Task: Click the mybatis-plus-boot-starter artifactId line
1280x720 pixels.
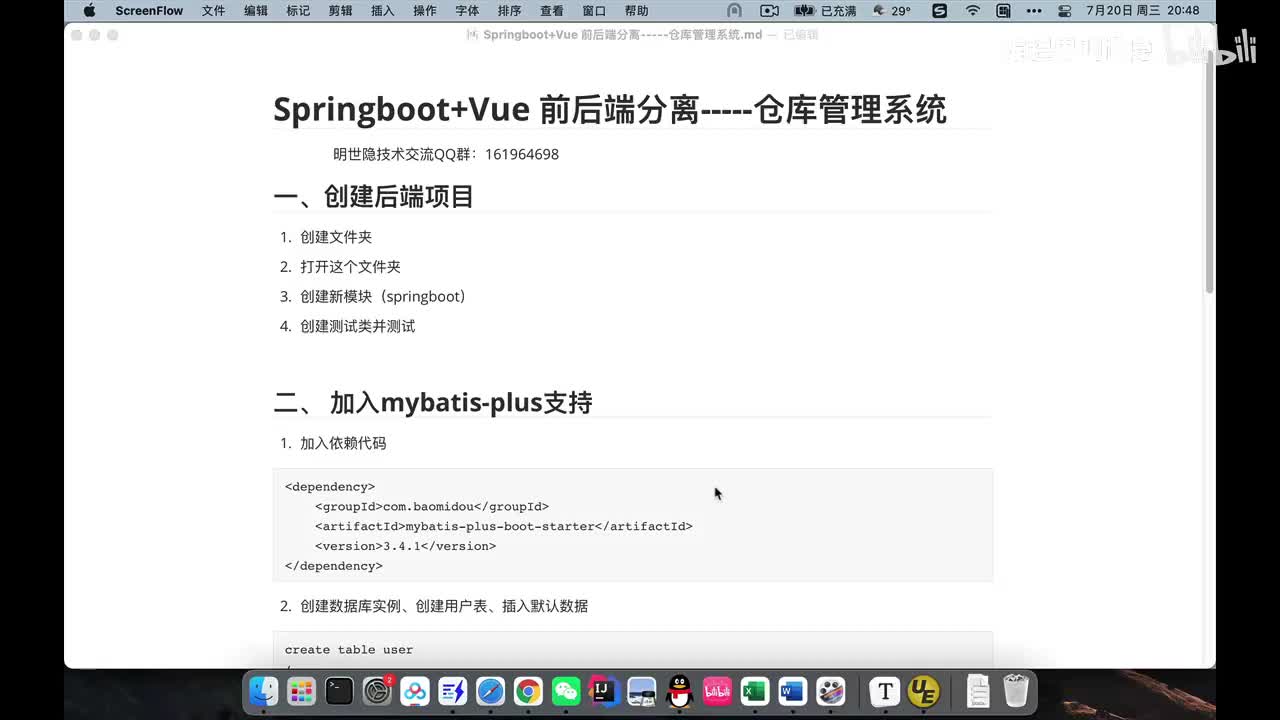Action: [504, 526]
